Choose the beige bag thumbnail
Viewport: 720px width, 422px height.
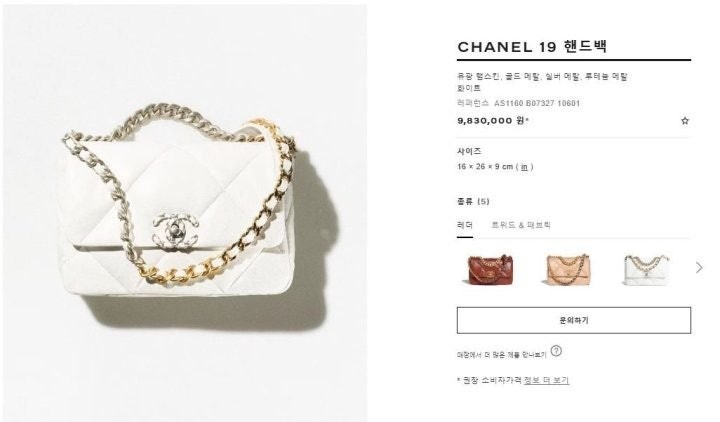tap(568, 270)
